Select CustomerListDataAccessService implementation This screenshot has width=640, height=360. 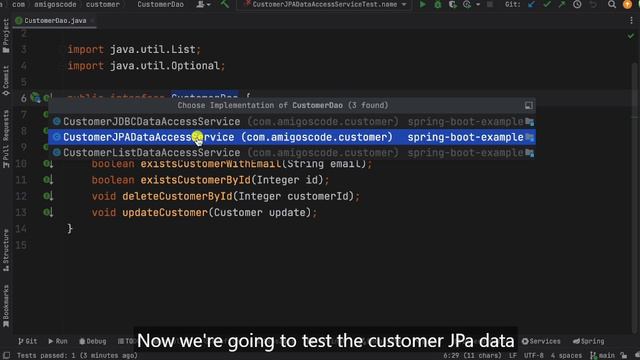coord(292,153)
